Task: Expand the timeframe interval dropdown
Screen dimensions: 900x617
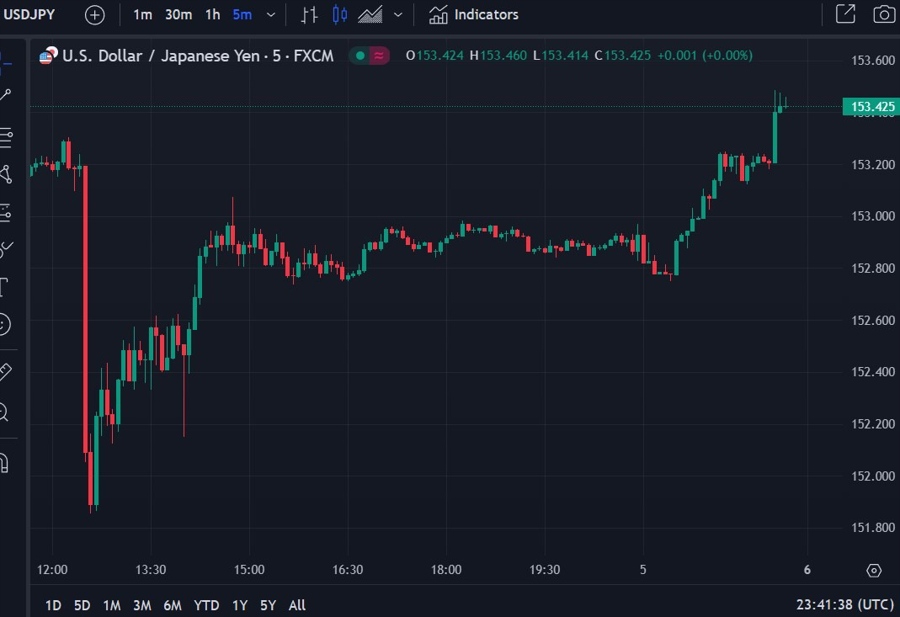Action: point(271,15)
